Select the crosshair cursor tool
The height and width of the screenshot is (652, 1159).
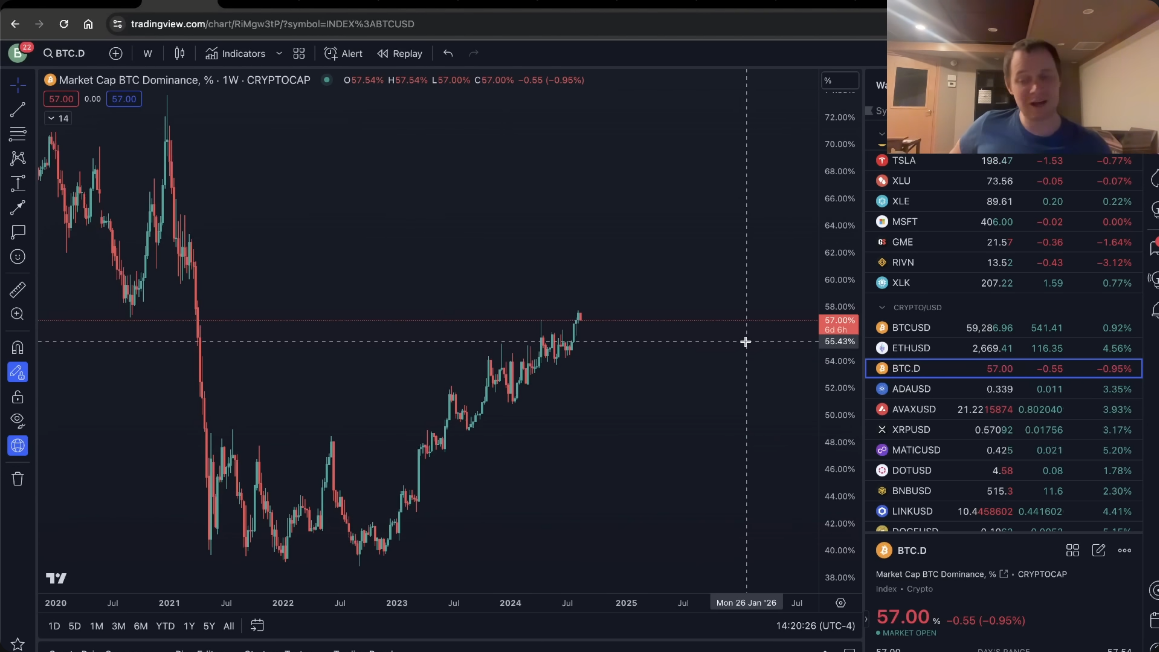click(x=18, y=84)
